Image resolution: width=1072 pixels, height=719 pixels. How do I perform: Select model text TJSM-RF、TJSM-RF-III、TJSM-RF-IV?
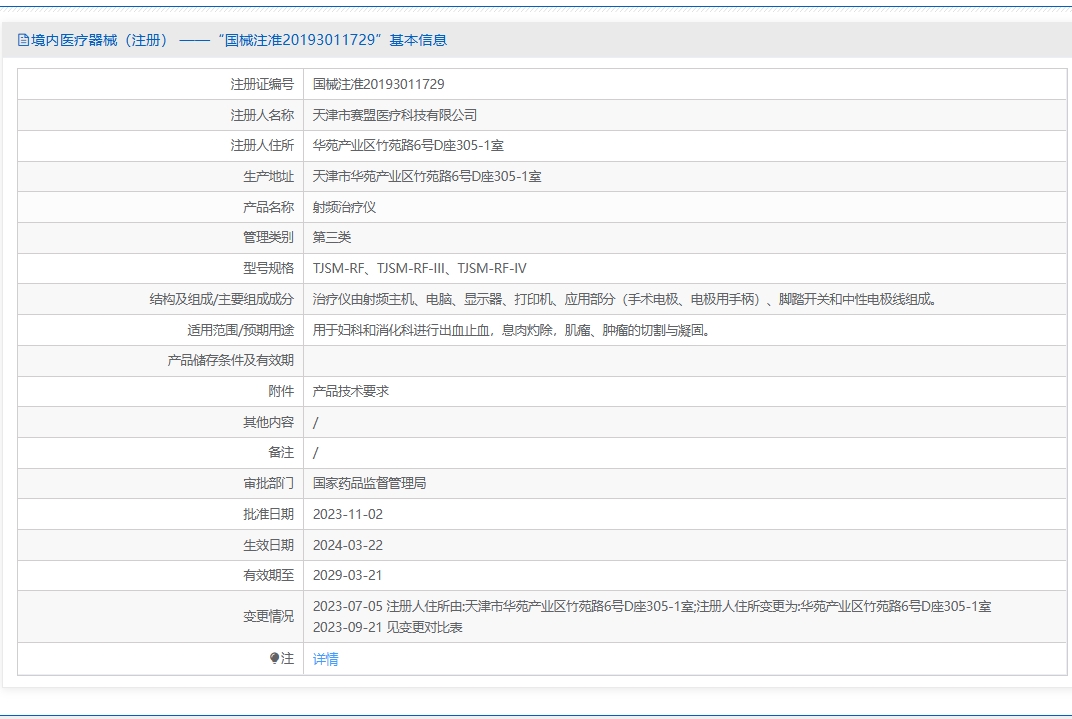point(420,268)
